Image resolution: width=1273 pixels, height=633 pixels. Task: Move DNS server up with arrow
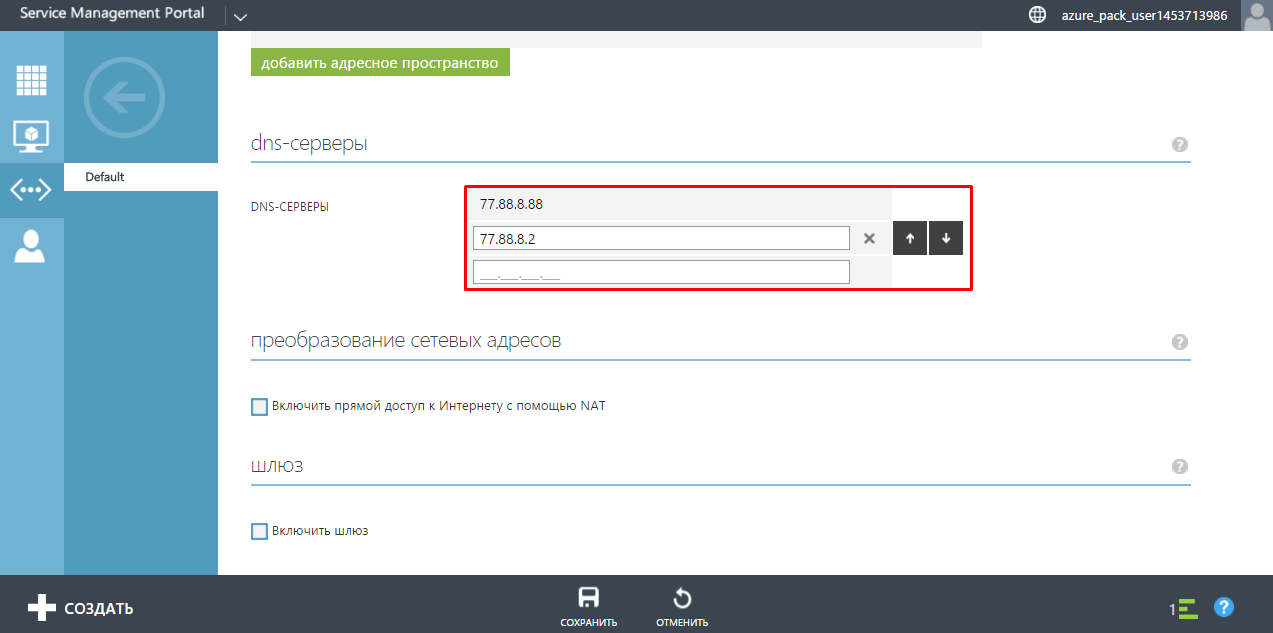pyautogui.click(x=909, y=239)
